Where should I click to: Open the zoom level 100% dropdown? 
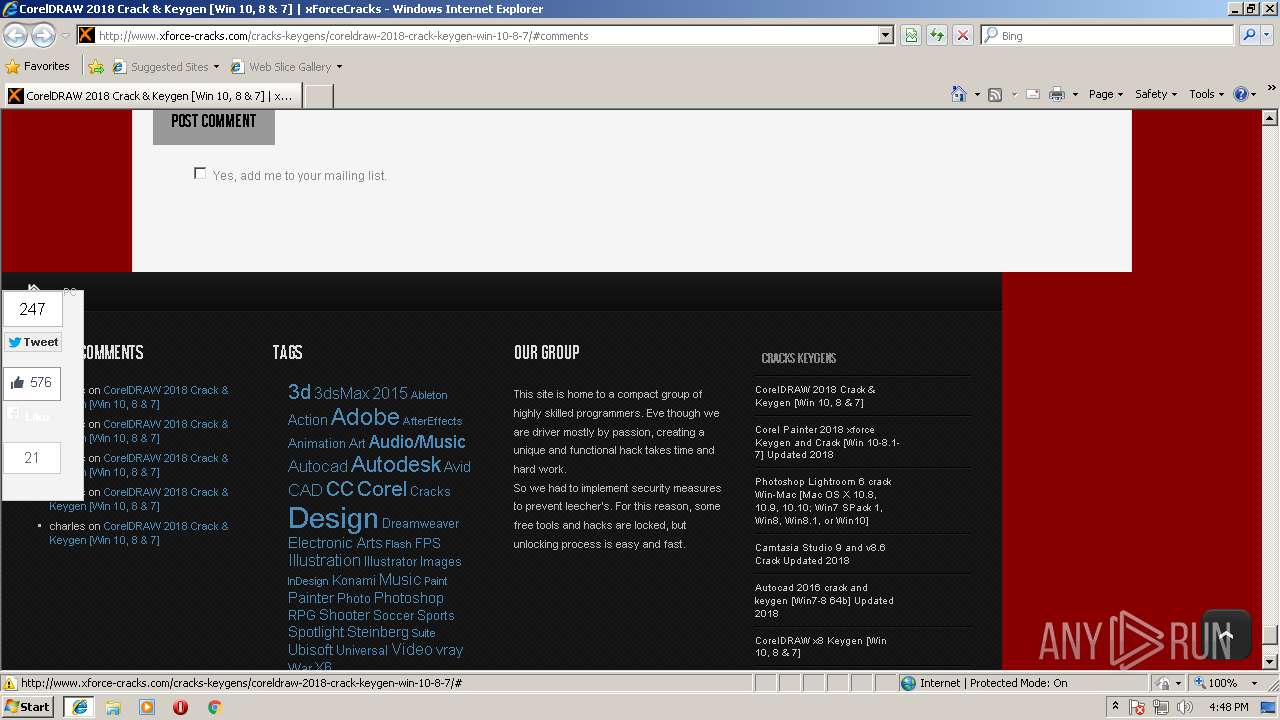1254,683
